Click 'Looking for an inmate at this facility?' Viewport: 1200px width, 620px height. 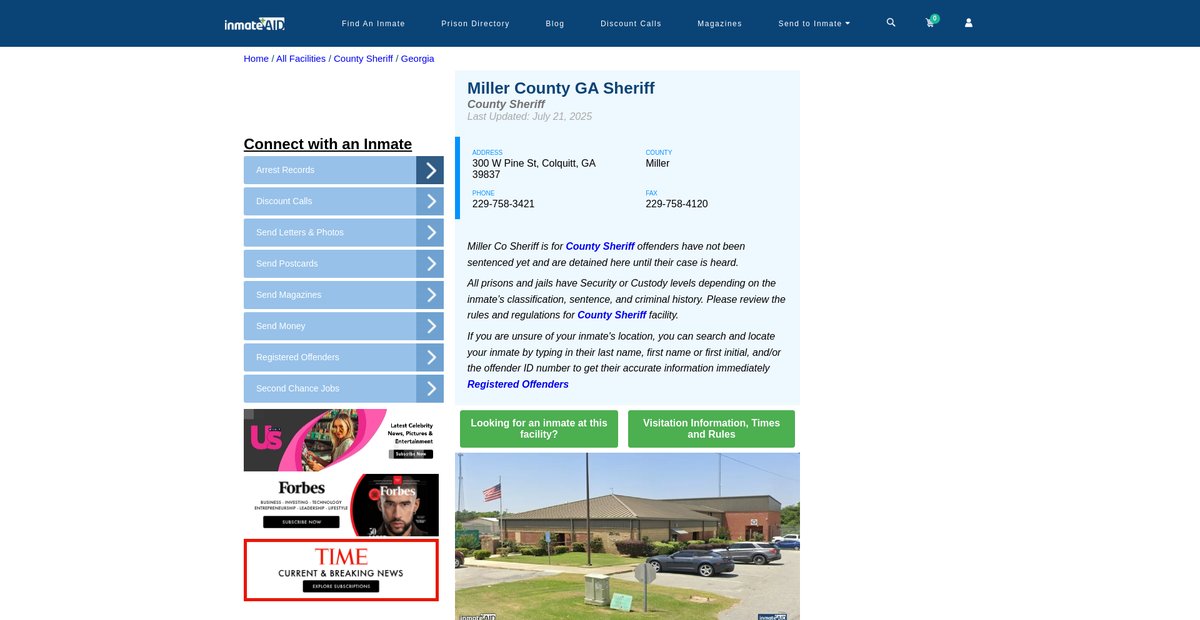(539, 429)
